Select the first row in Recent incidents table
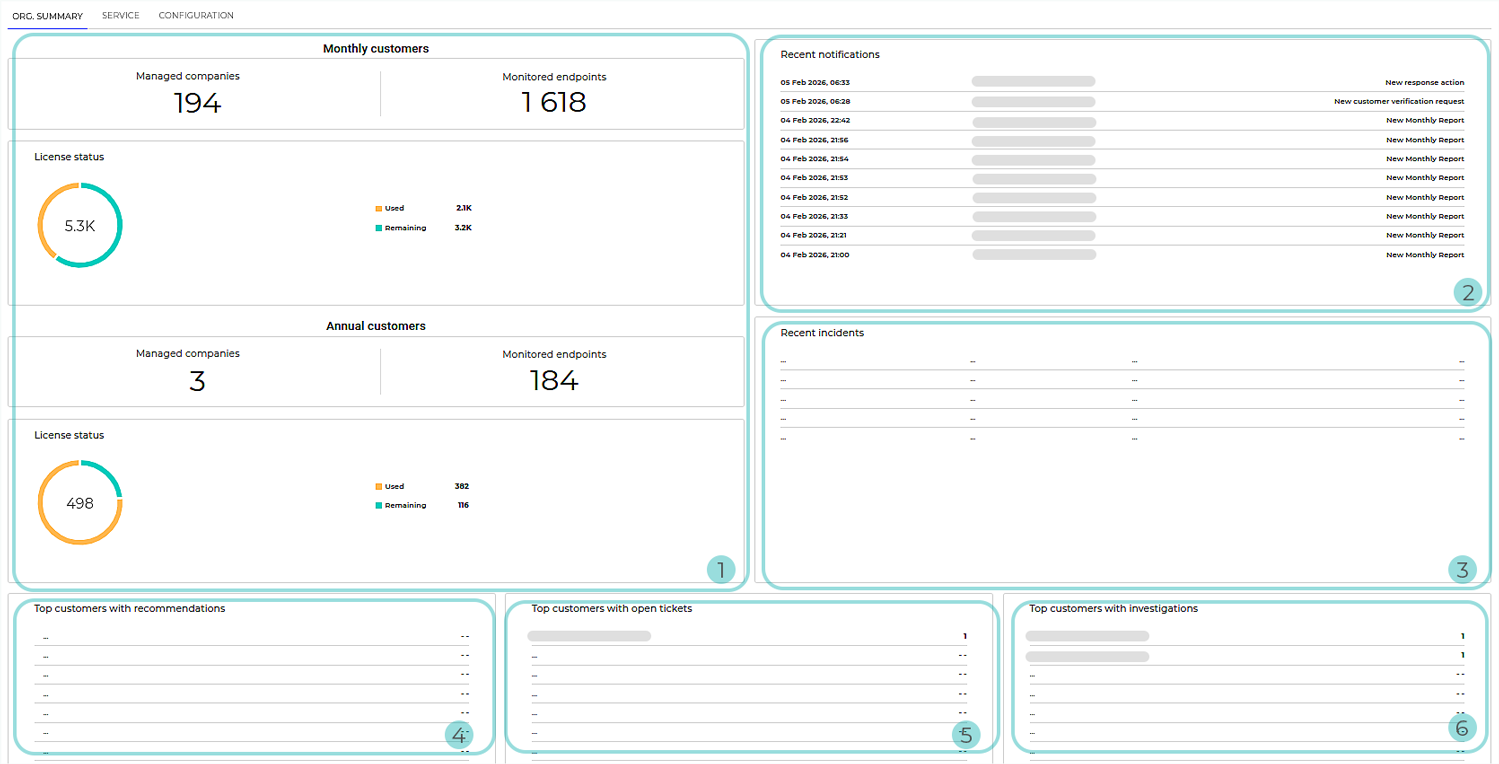Viewport: 1499px width, 764px height. tap(1120, 359)
